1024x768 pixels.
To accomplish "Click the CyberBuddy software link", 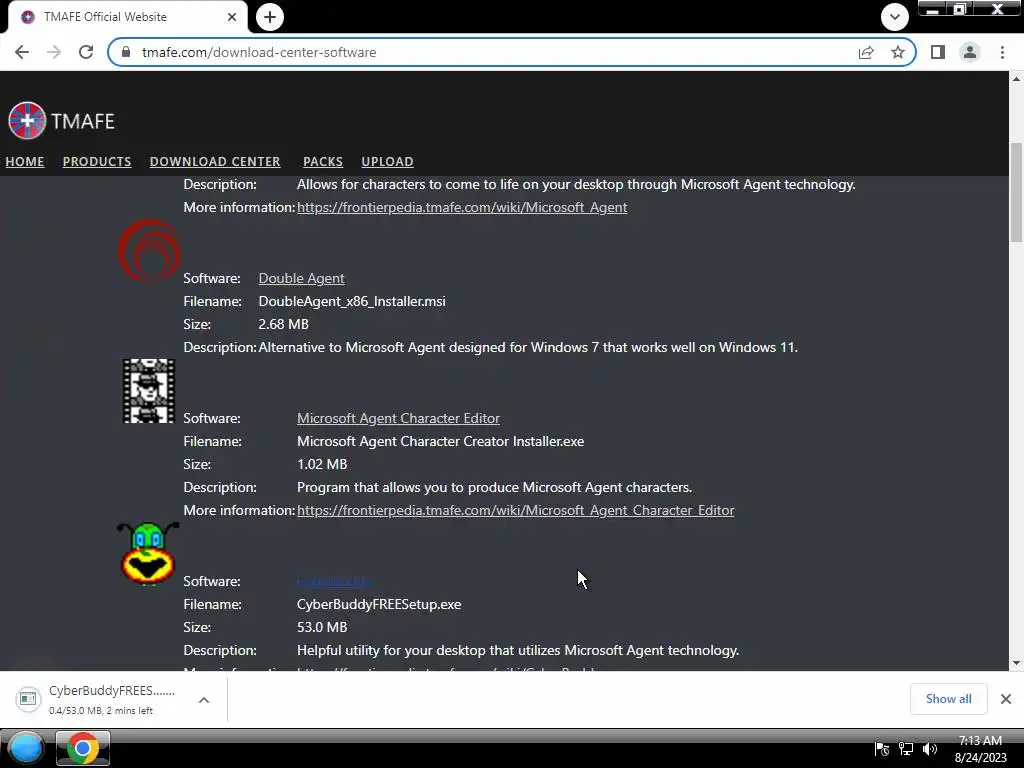I will click(334, 581).
